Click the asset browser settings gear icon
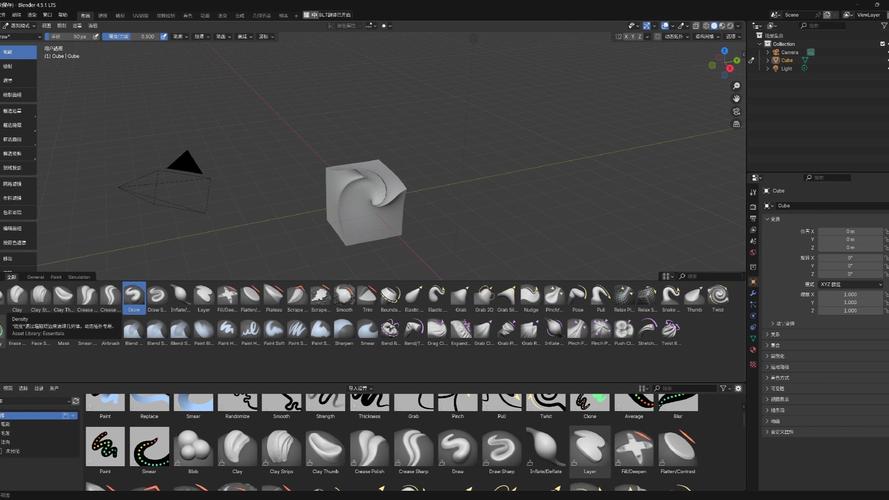The width and height of the screenshot is (889, 500). [738, 388]
